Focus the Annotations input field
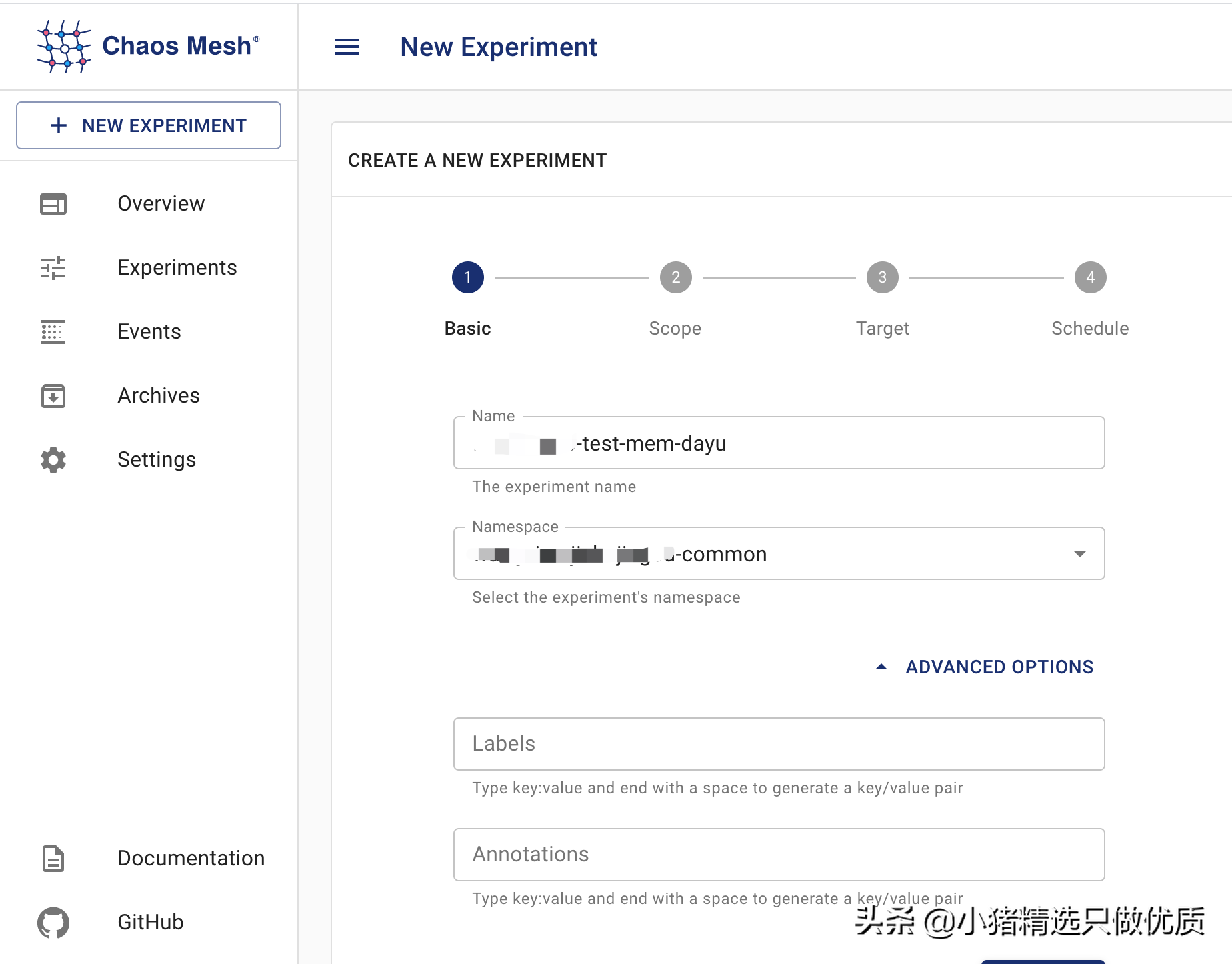This screenshot has width=1232, height=964. tap(779, 855)
